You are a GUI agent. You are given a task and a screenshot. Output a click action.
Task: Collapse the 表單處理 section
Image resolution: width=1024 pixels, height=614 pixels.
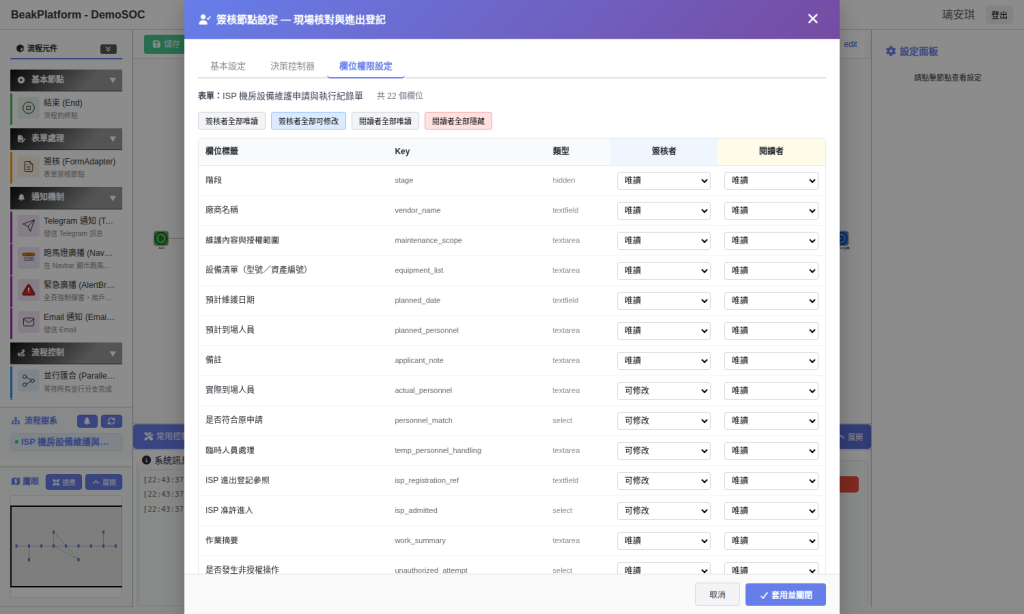point(112,138)
